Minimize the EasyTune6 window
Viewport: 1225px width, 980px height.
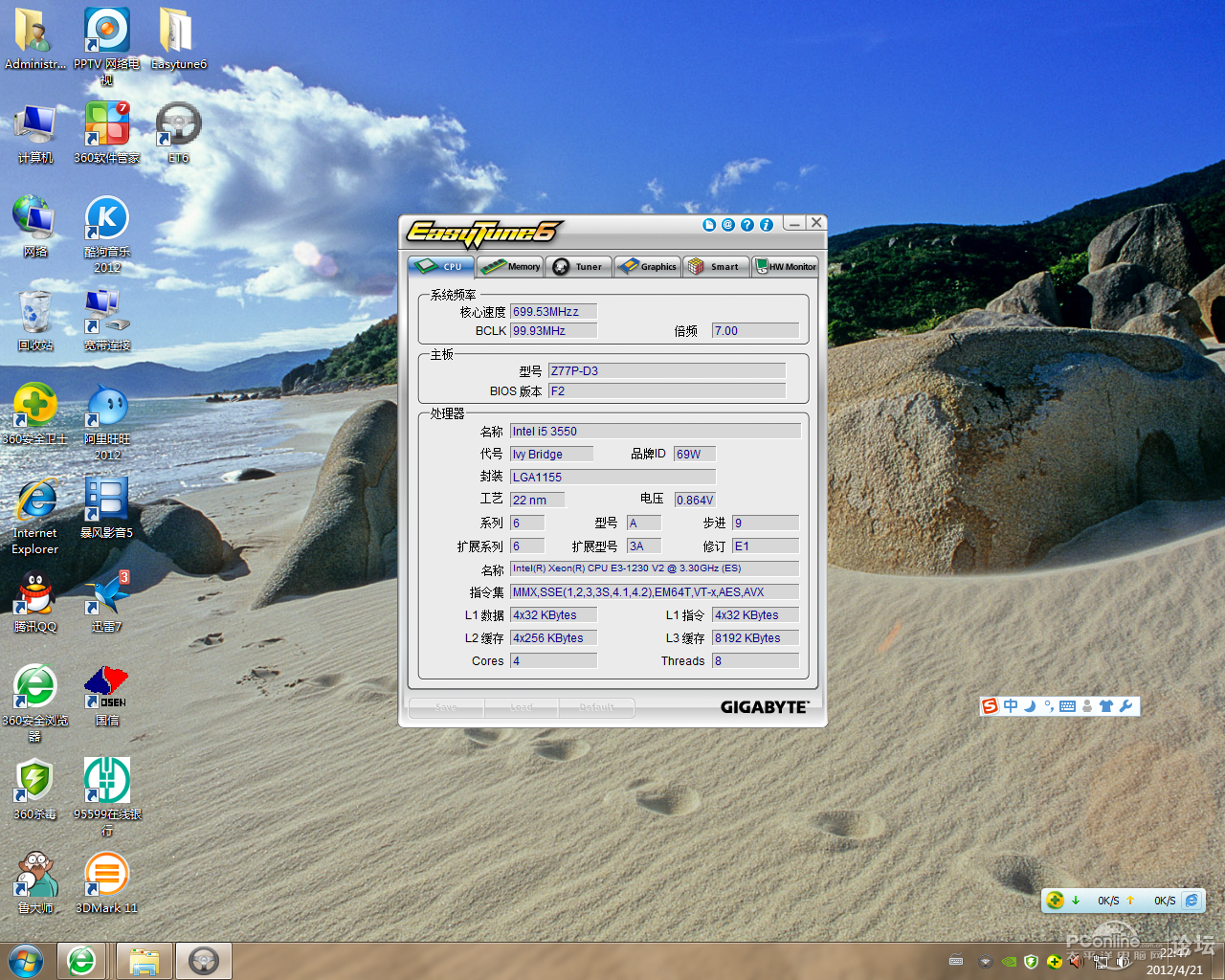point(793,223)
